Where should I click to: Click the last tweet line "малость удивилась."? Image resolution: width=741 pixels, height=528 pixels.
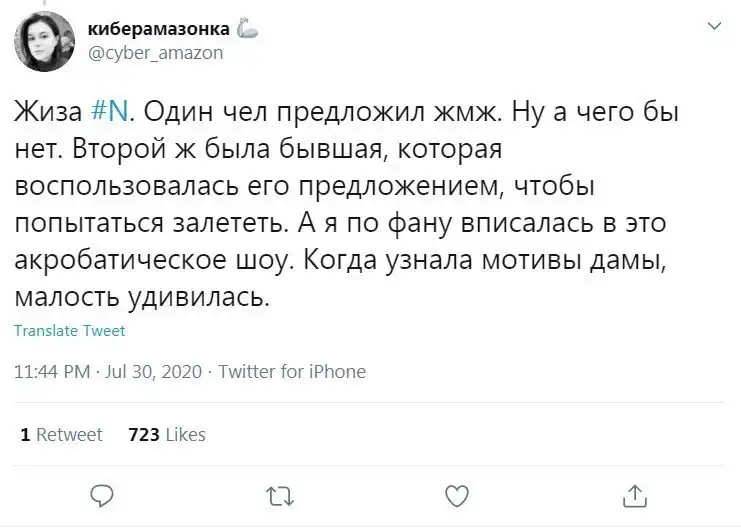141,297
